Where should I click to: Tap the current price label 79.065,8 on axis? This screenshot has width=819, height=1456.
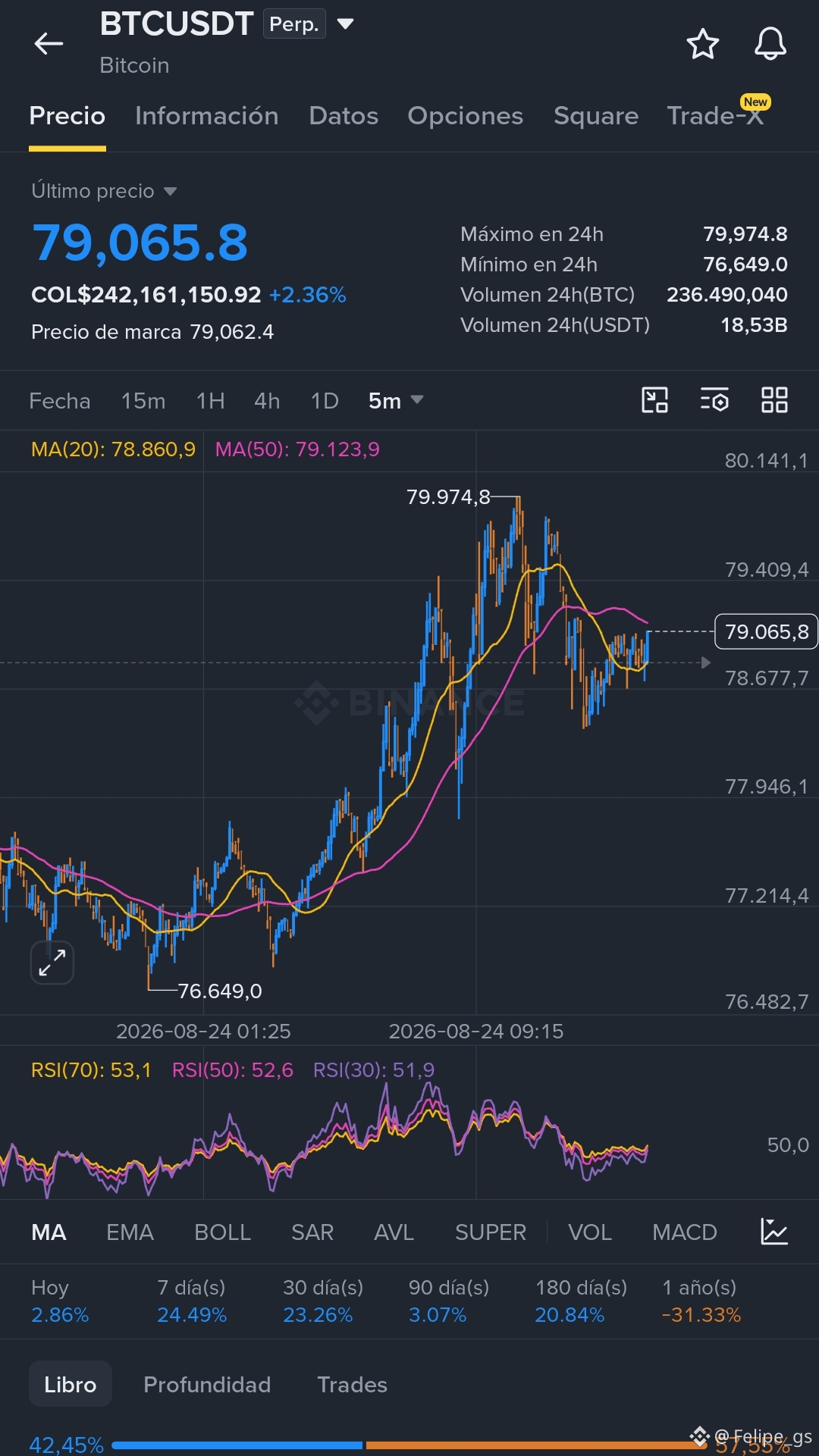click(766, 631)
